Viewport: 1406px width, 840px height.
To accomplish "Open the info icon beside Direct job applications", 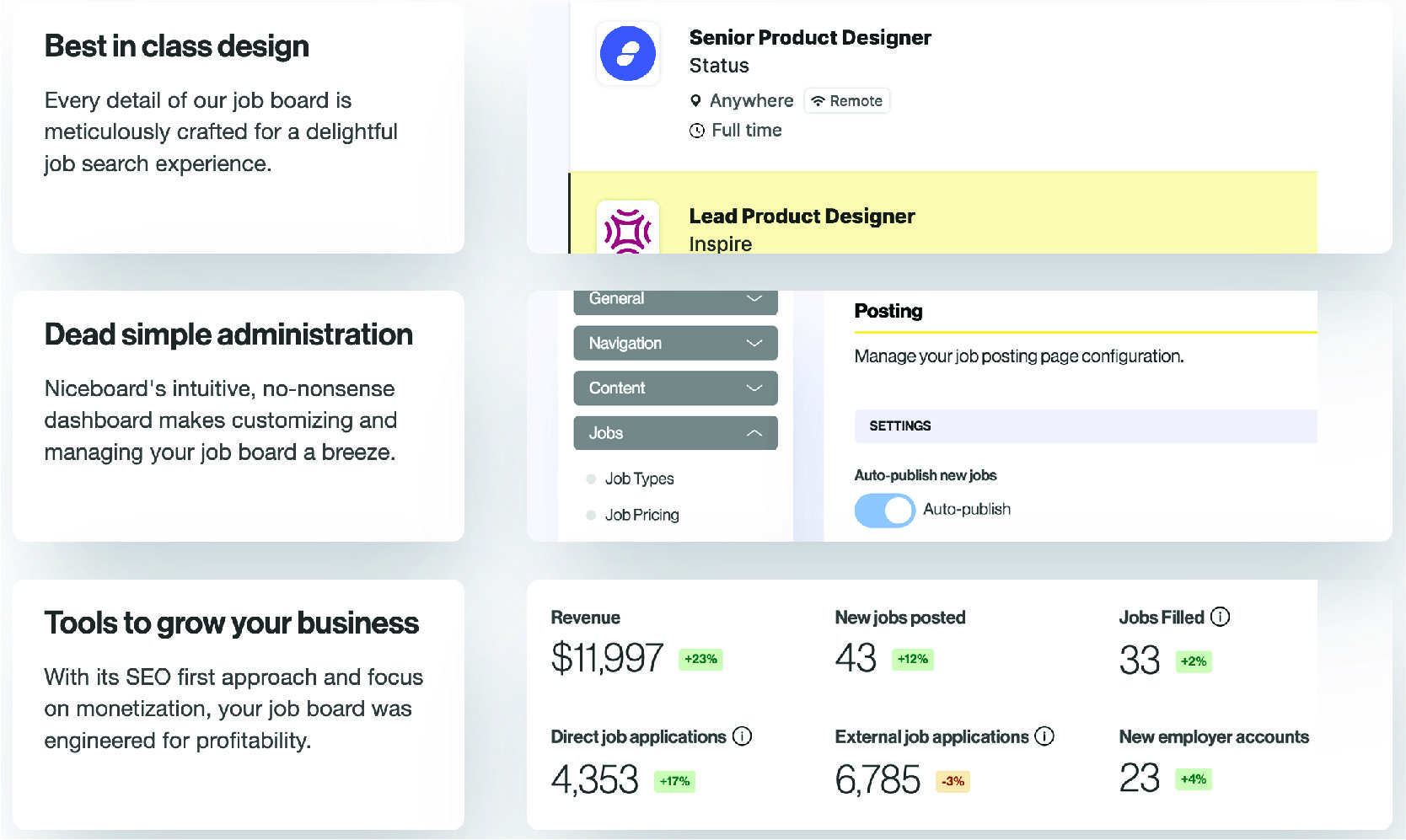I will (743, 736).
